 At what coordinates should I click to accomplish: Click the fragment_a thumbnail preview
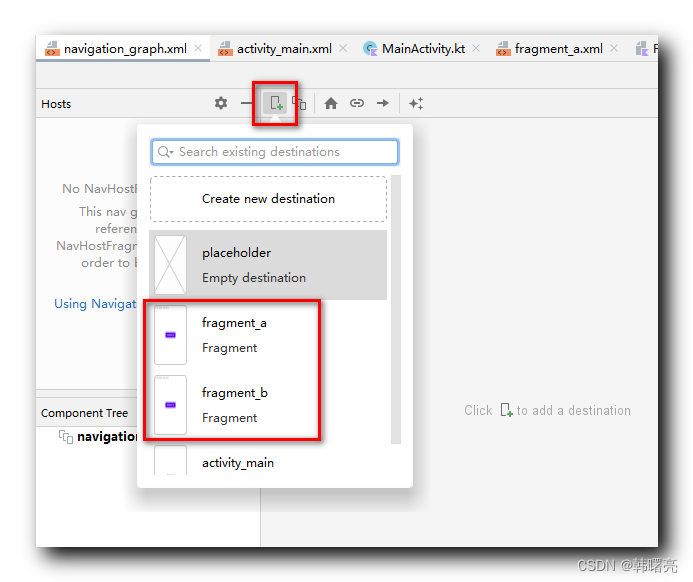tap(170, 335)
